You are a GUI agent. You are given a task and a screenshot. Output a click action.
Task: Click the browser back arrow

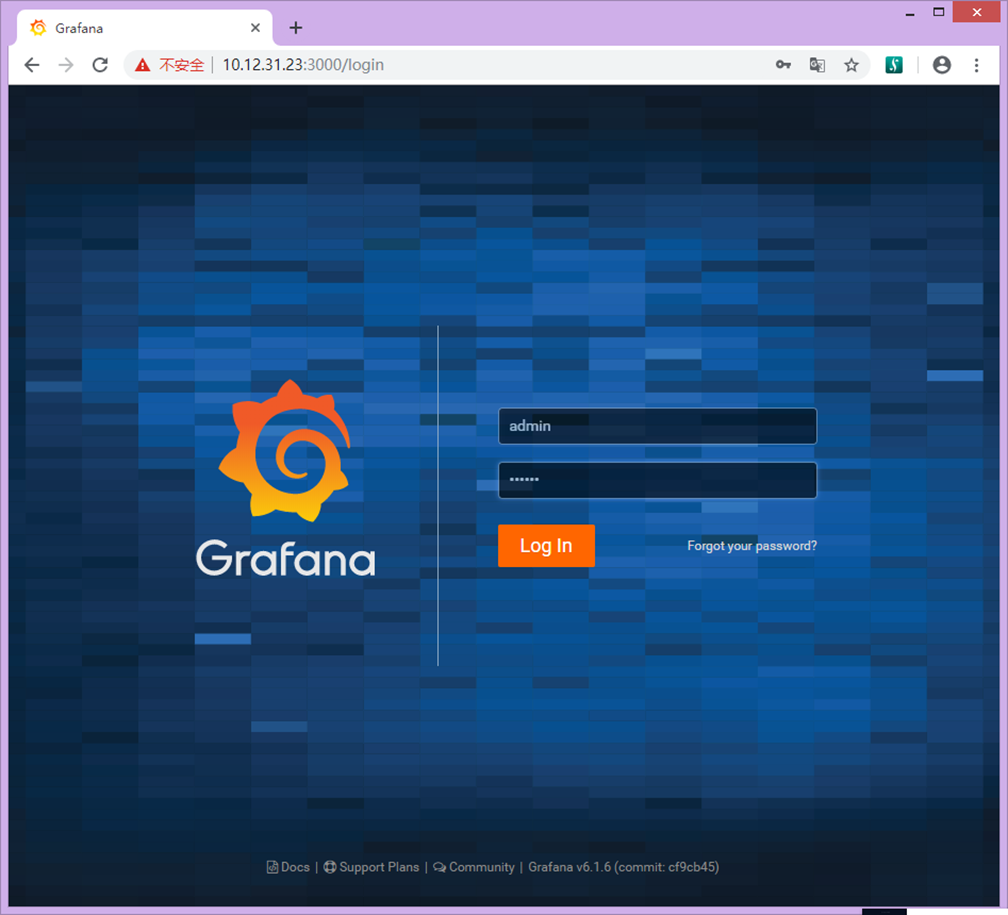32,65
